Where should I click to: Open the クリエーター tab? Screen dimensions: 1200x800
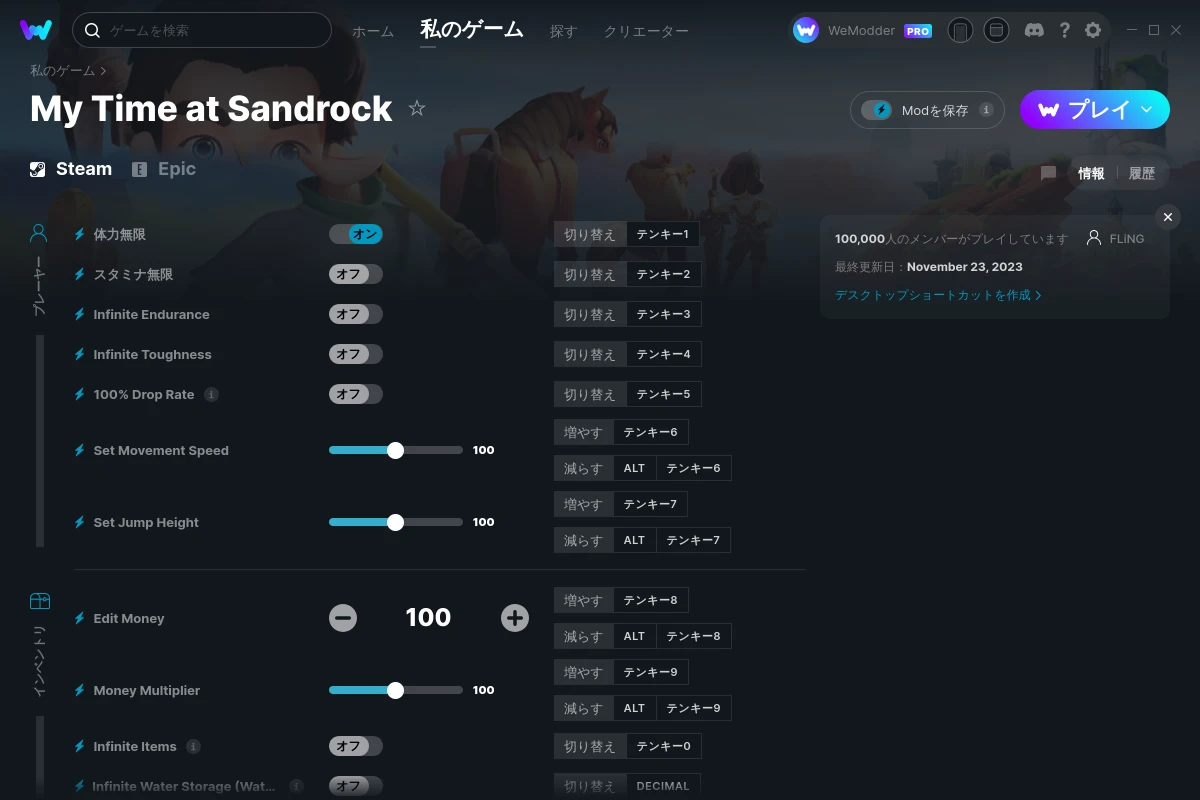[x=646, y=31]
